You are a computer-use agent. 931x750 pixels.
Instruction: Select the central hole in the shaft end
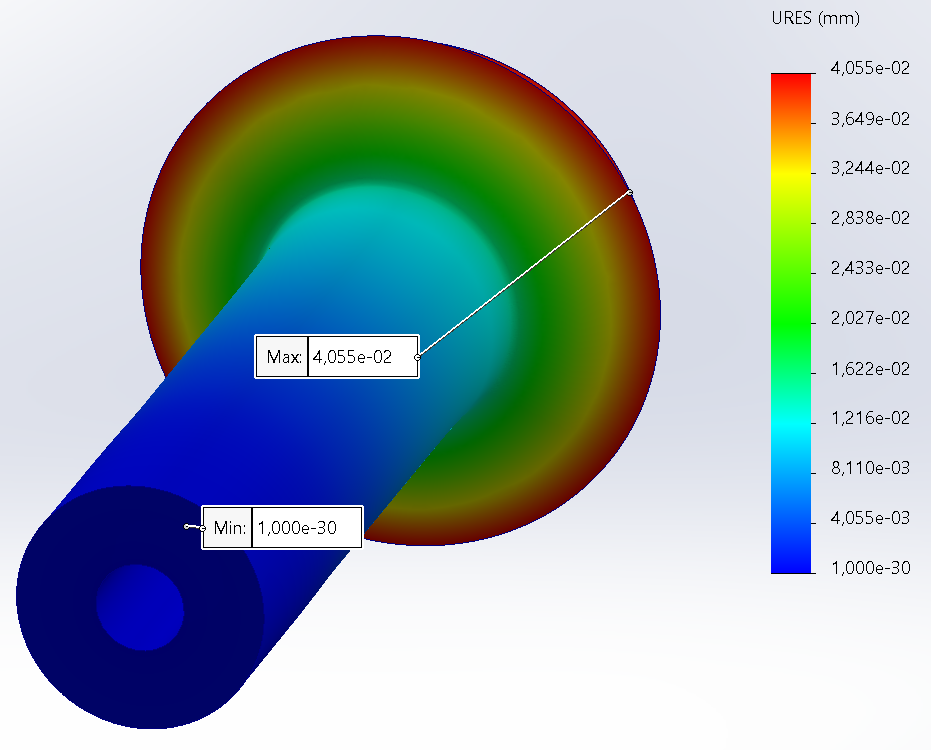tap(140, 606)
